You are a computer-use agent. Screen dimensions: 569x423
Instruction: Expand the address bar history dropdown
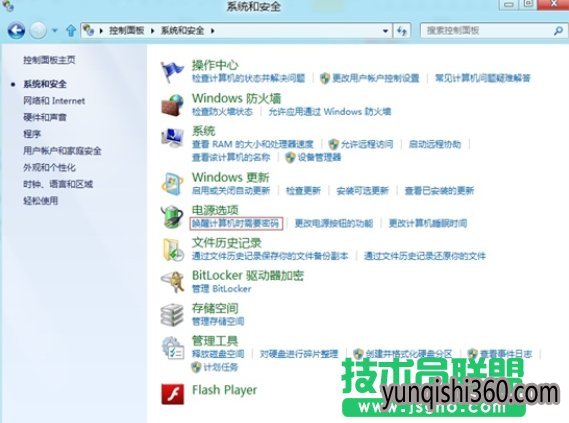pyautogui.click(x=385, y=31)
